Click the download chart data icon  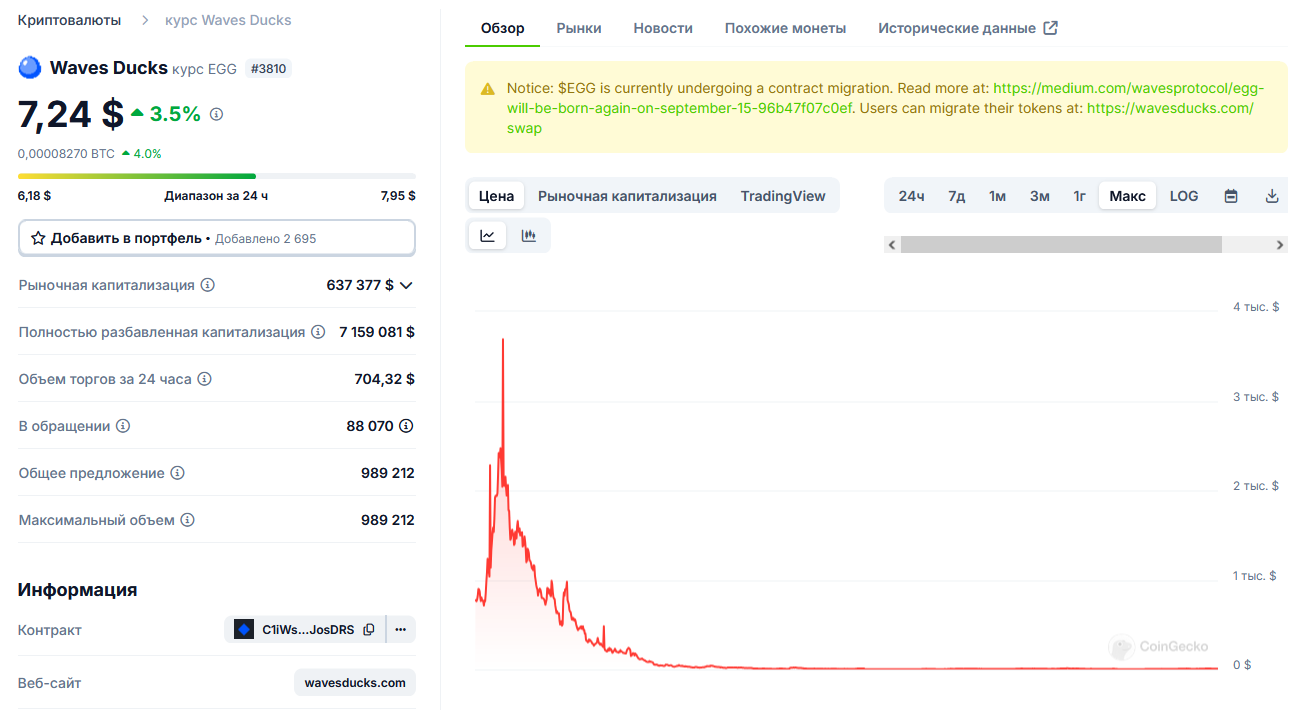pyautogui.click(x=1272, y=196)
